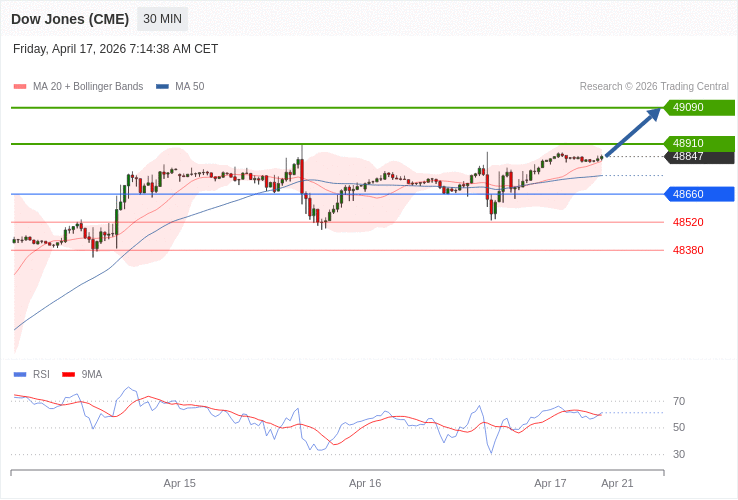
Task: Click the 9MA legend label
Action: [x=92, y=375]
